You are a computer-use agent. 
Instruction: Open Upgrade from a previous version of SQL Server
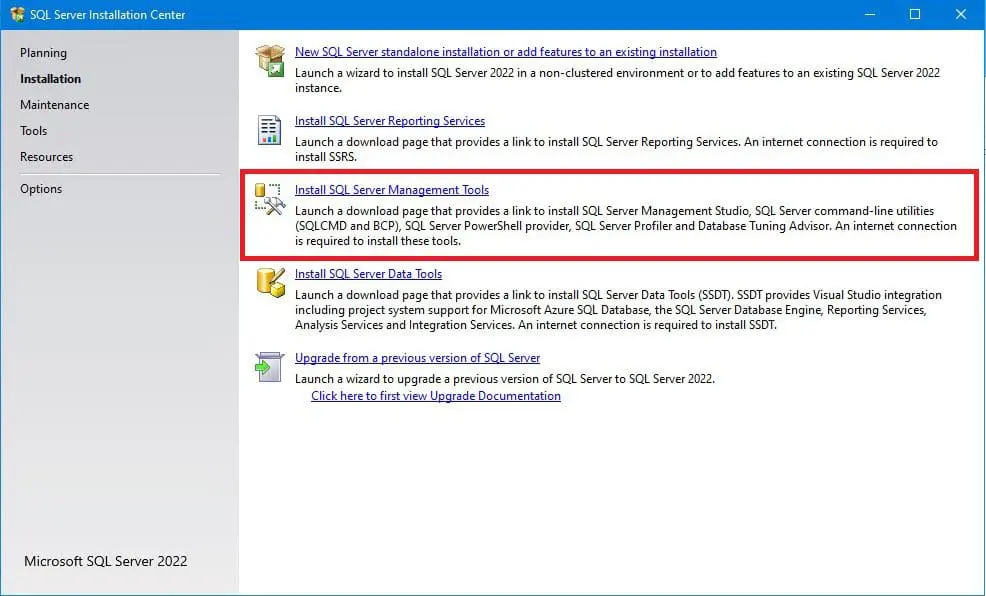[x=418, y=357]
